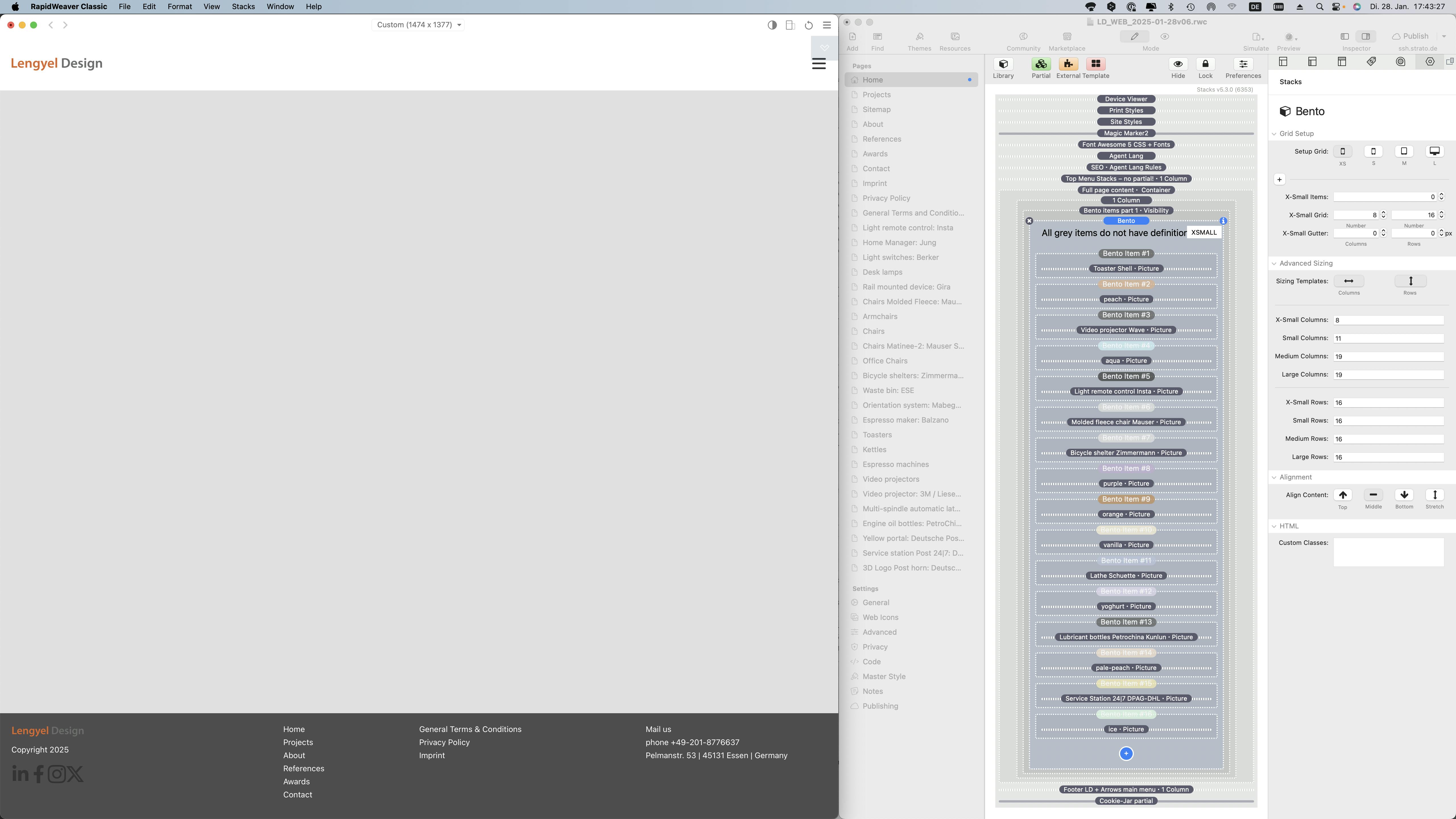Open the Format menu
This screenshot has height=819, width=1456.
180,7
